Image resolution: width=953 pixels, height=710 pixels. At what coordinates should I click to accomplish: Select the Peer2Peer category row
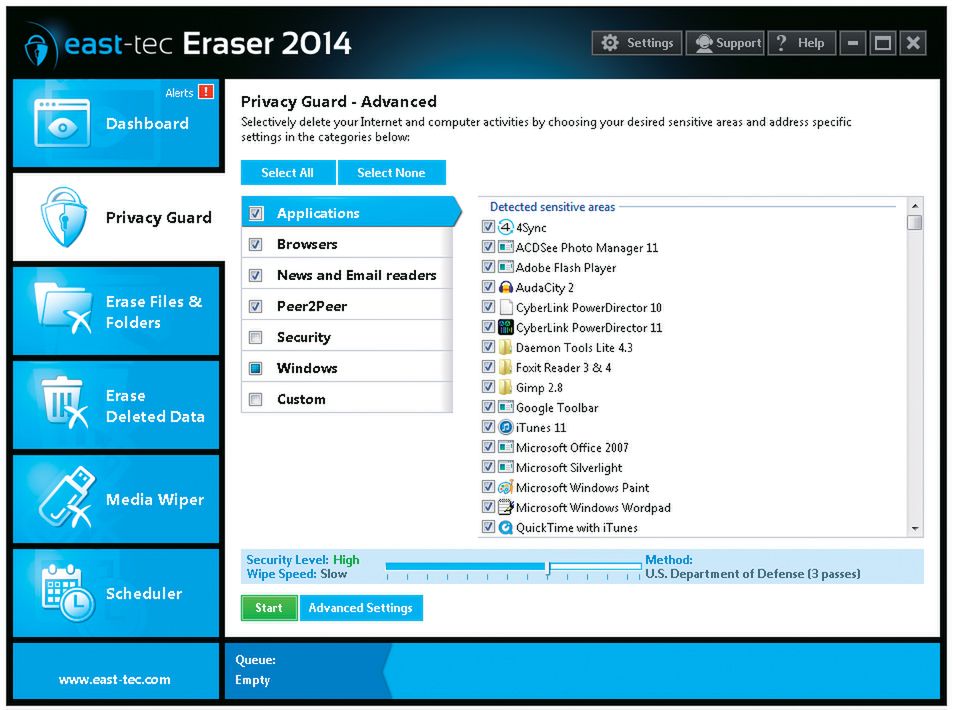pos(347,306)
